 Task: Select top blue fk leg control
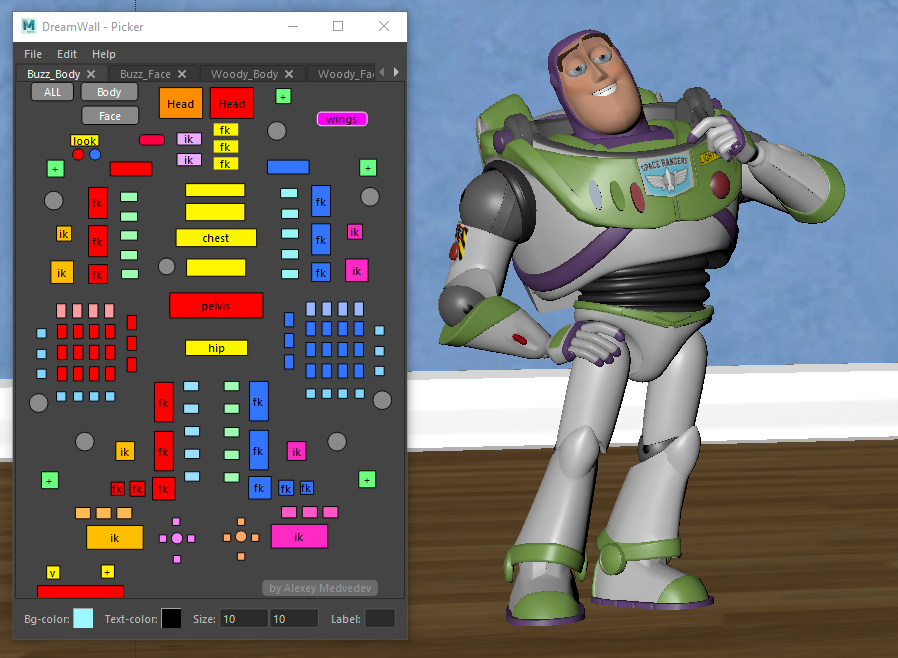click(259, 401)
